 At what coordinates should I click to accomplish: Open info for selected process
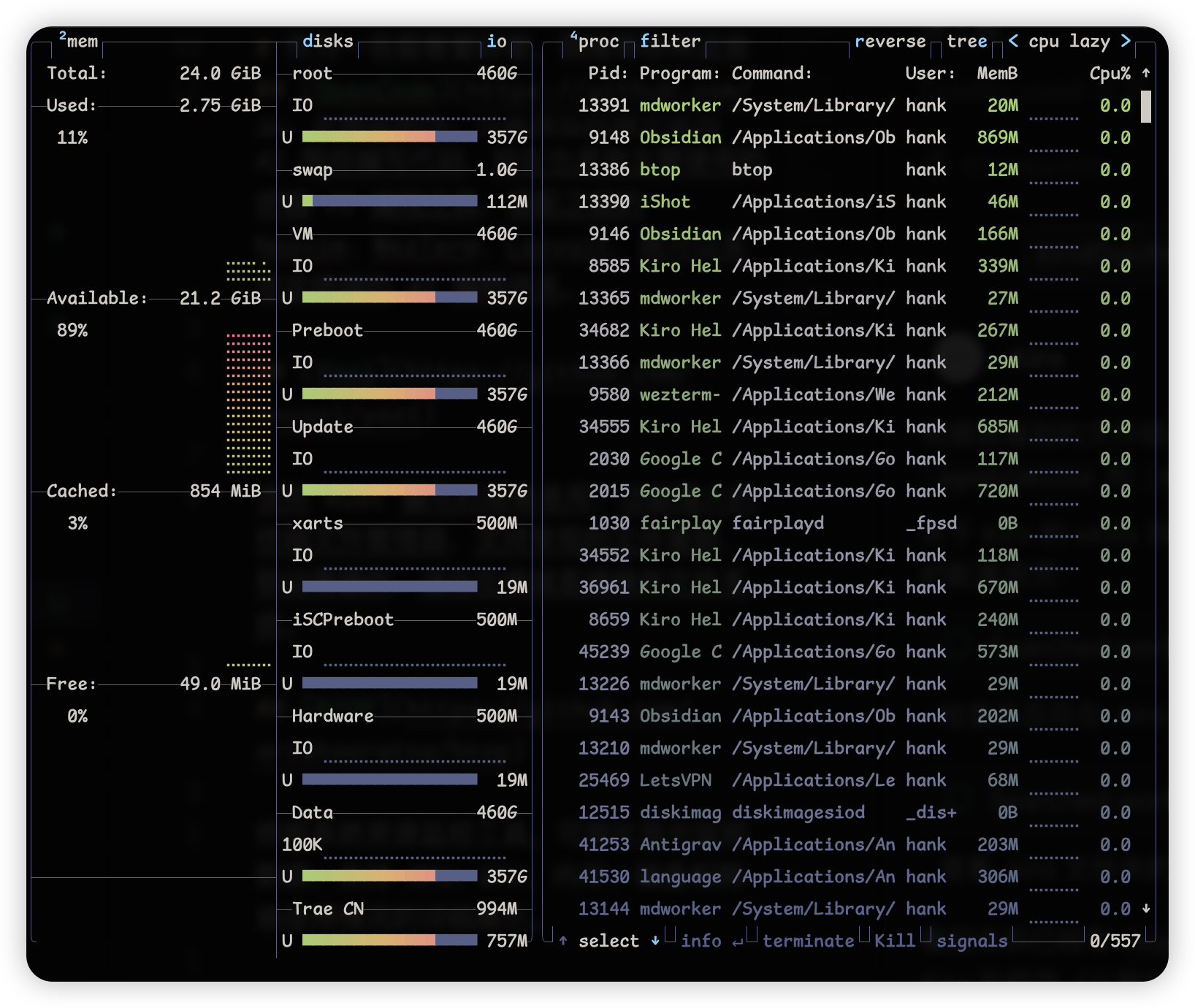point(700,941)
